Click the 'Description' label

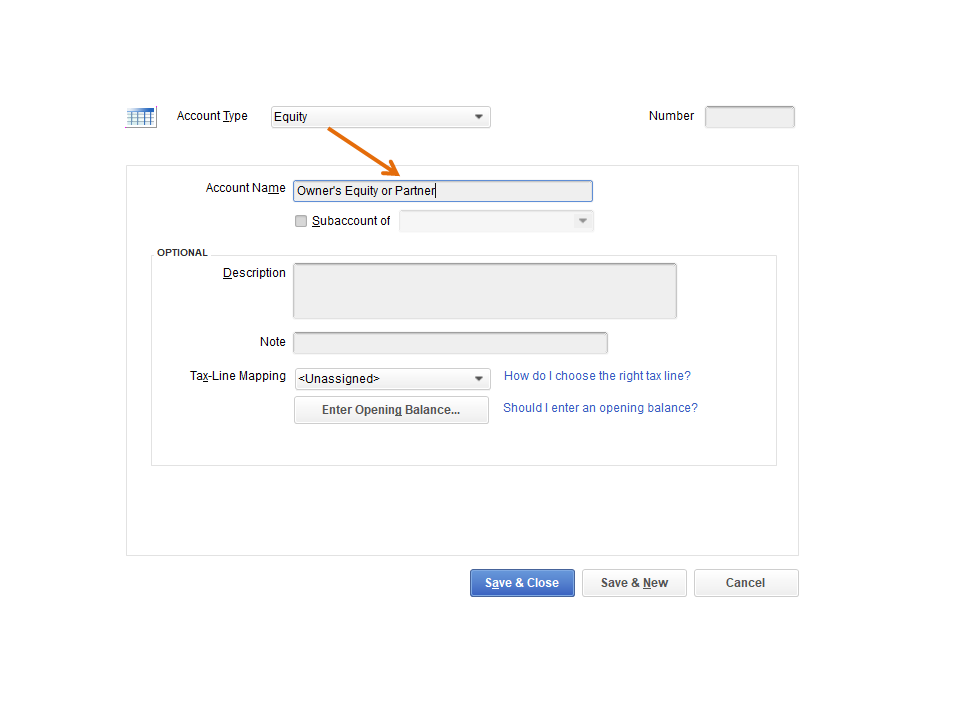click(x=254, y=273)
